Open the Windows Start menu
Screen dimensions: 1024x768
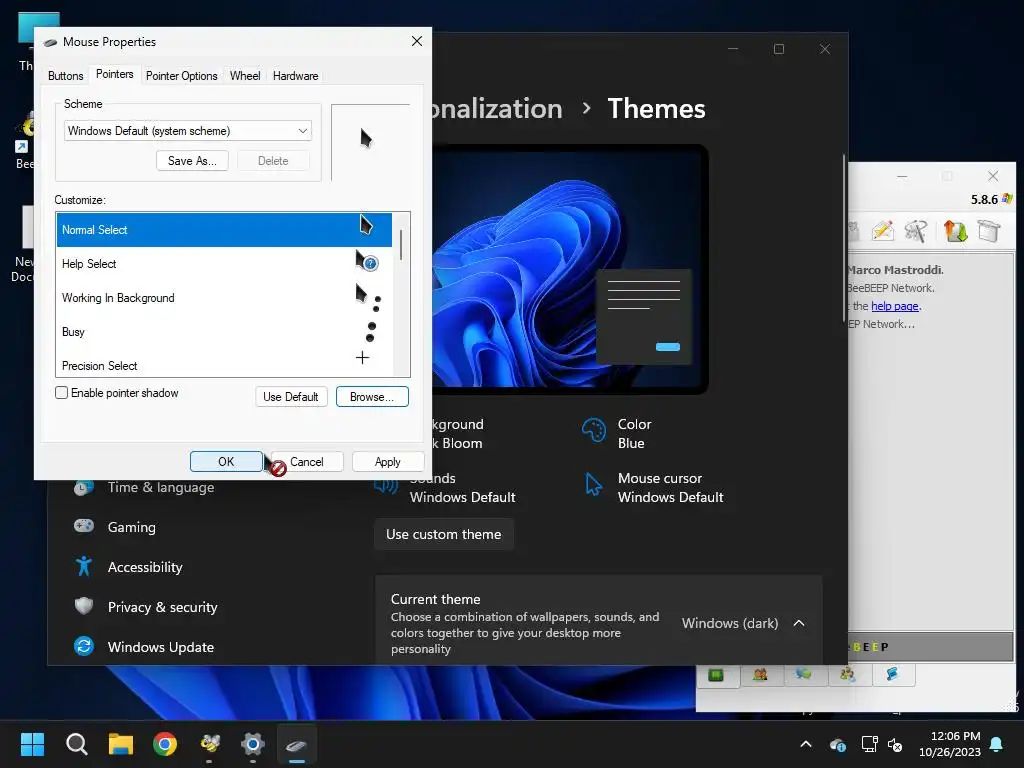click(32, 744)
